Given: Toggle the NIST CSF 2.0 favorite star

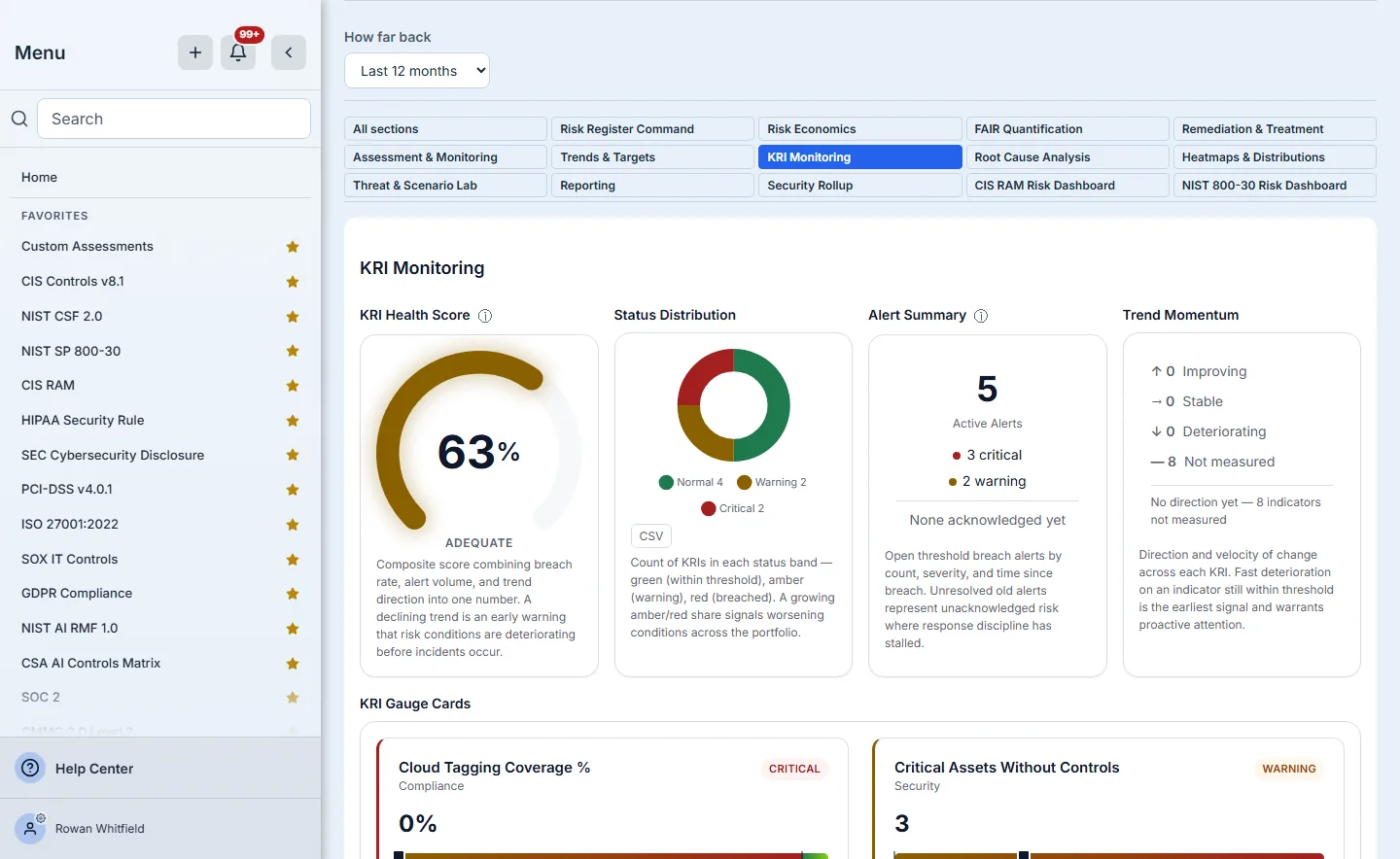Looking at the screenshot, I should pyautogui.click(x=293, y=317).
